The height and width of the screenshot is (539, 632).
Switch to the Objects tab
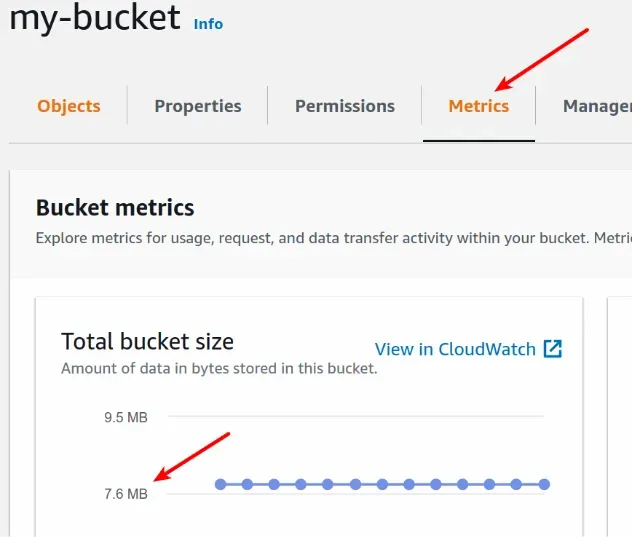(69, 106)
